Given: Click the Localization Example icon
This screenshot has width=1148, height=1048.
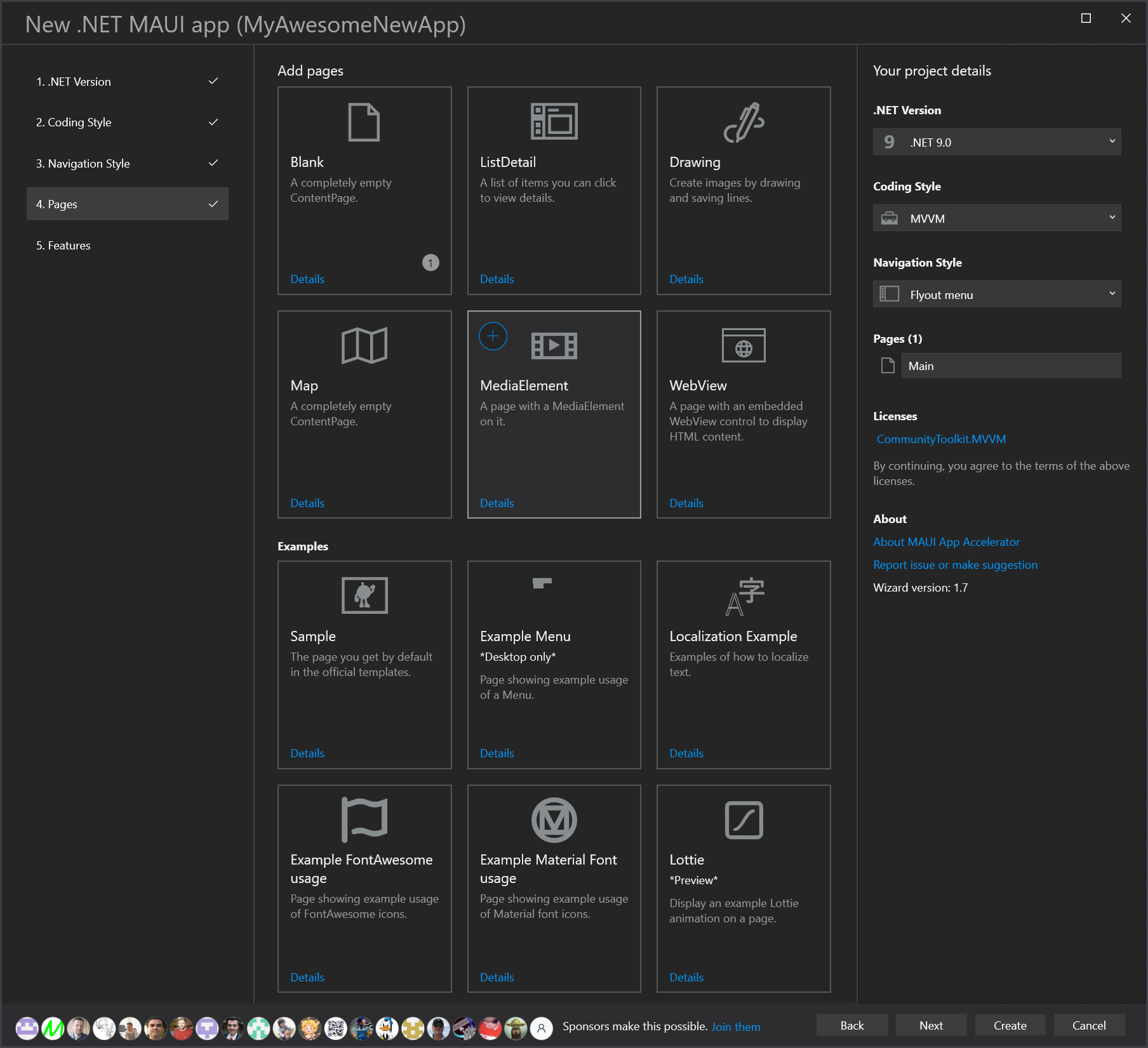Looking at the screenshot, I should coord(745,596).
